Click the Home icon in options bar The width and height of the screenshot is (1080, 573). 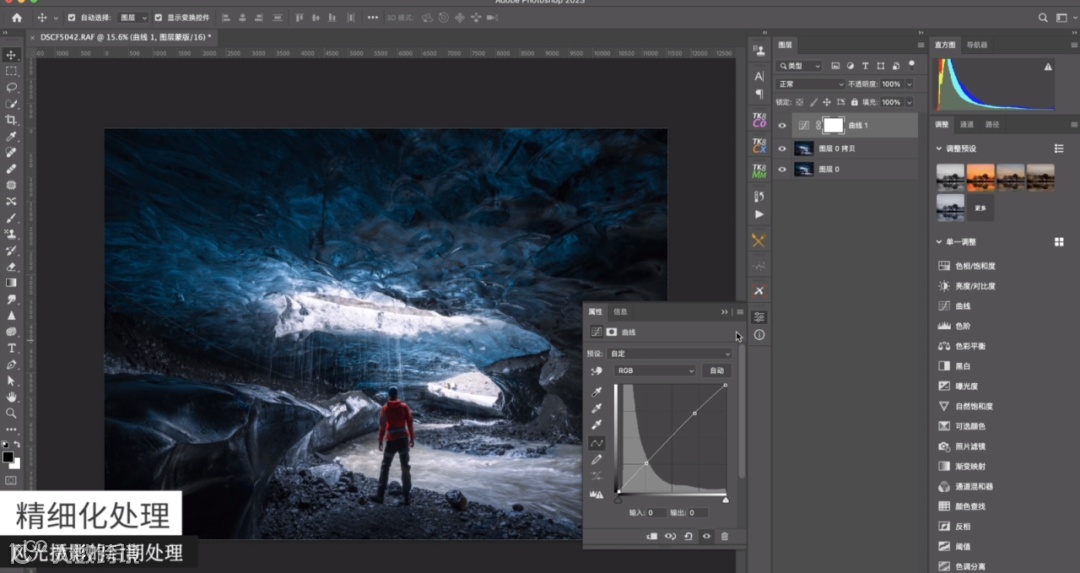16,18
